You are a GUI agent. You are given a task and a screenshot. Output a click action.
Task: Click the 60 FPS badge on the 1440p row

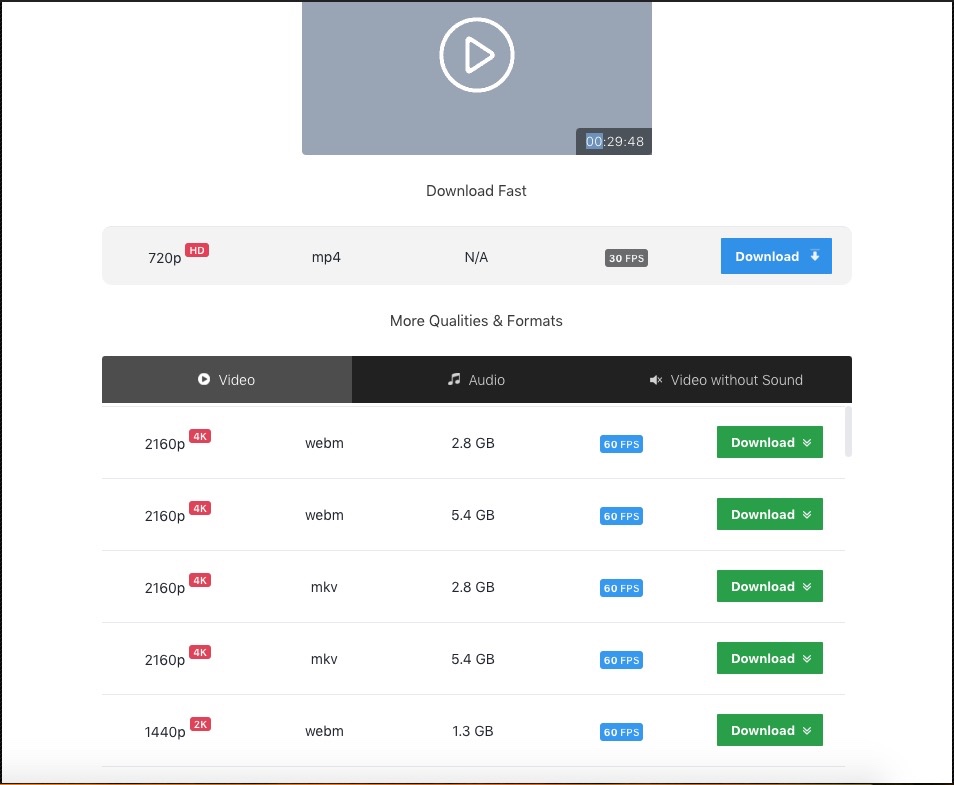click(621, 732)
